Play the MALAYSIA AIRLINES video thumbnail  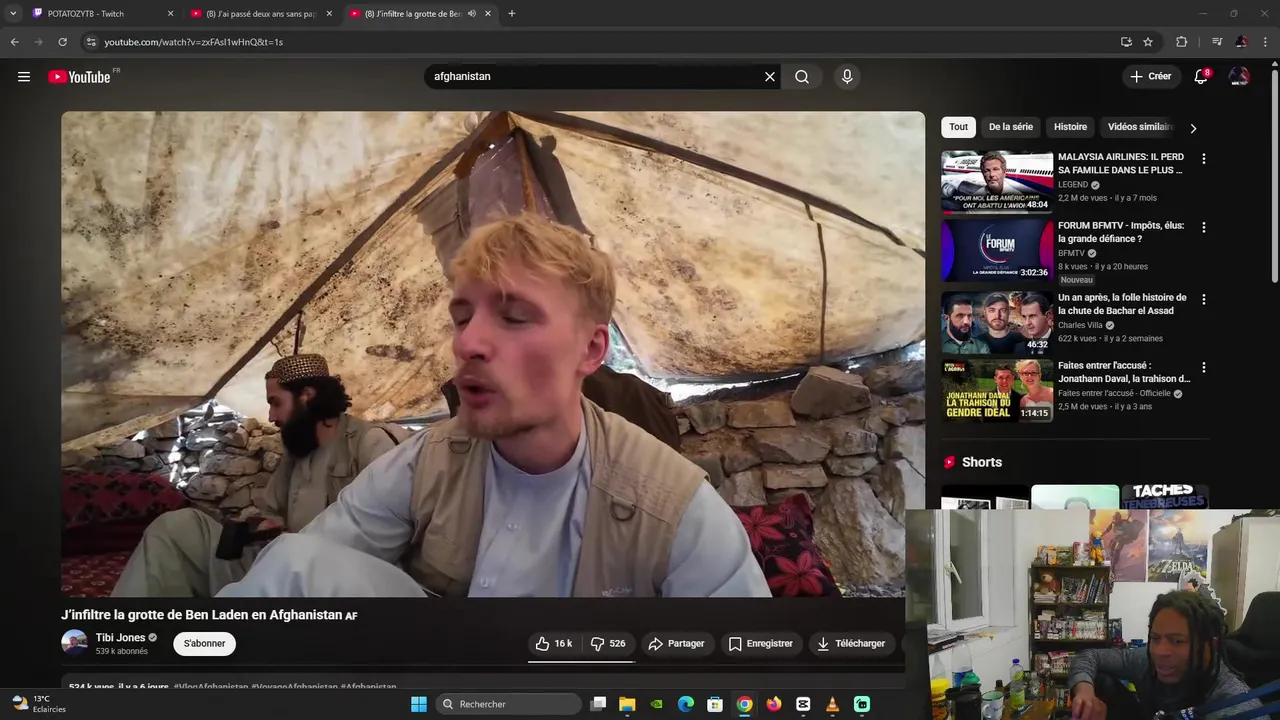coord(997,182)
